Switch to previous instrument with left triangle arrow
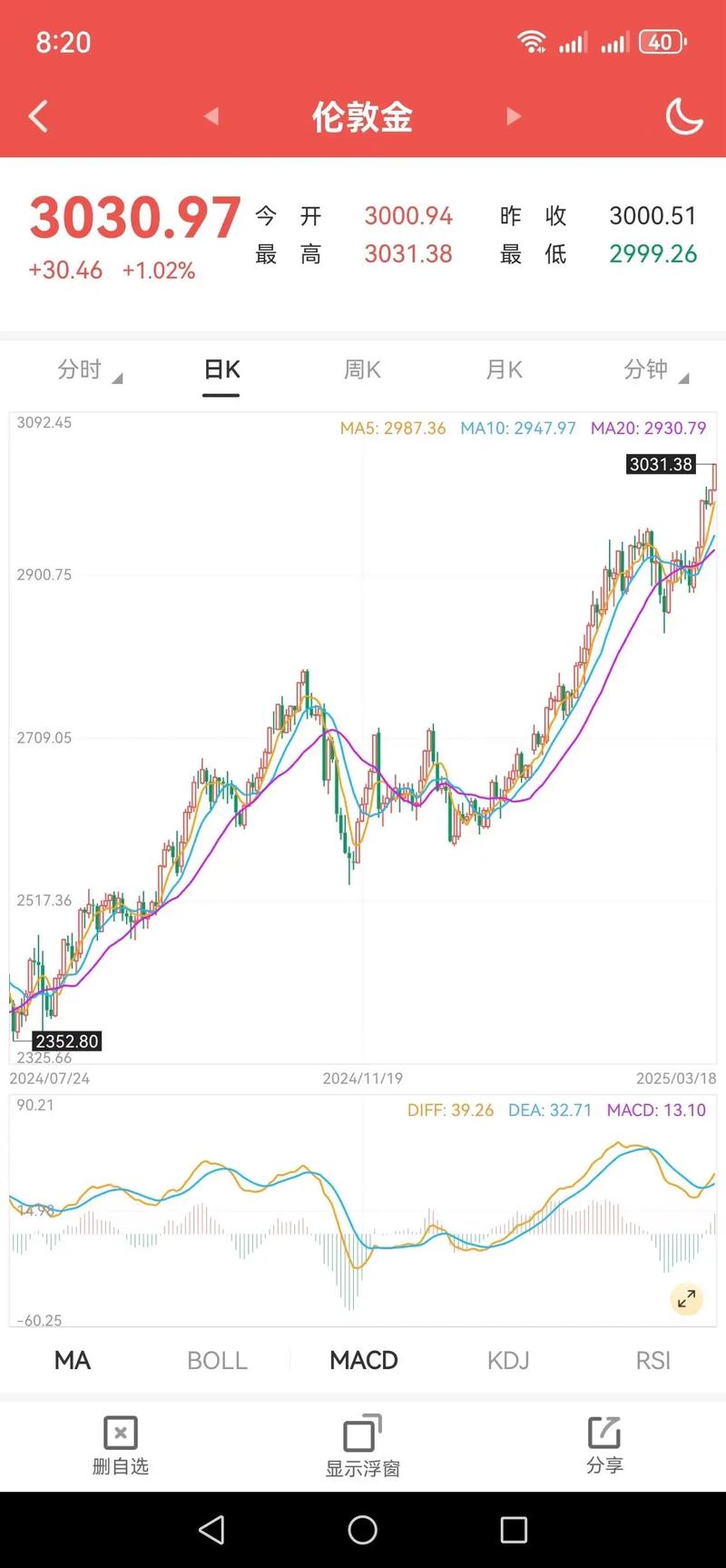 click(211, 116)
